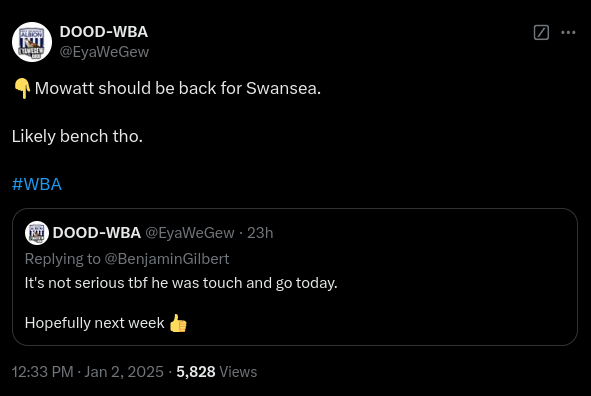This screenshot has width=591, height=396.
Task: Open the @BenjaminGilbert mention
Action: click(x=167, y=259)
